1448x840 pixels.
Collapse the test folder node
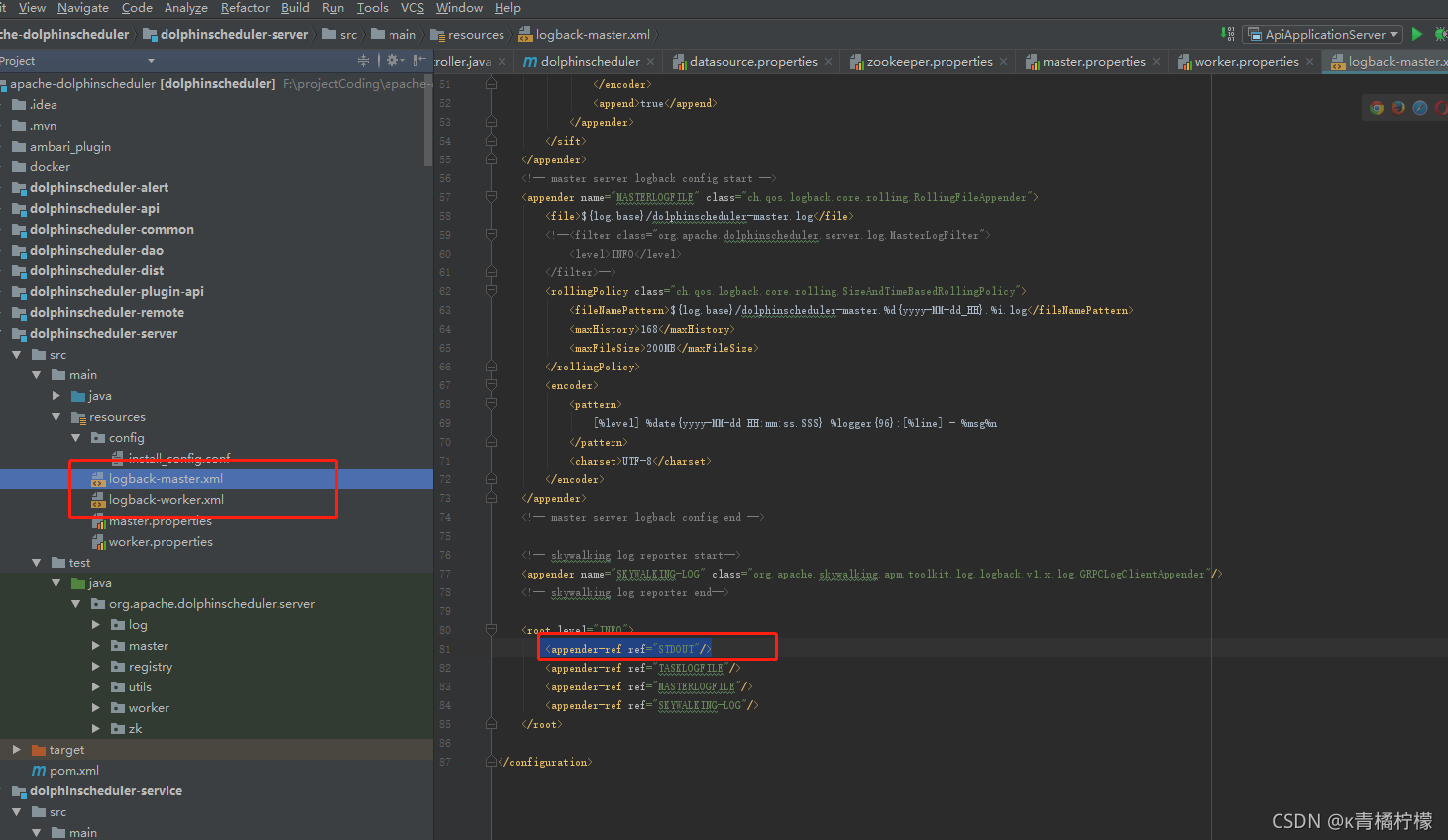click(37, 563)
